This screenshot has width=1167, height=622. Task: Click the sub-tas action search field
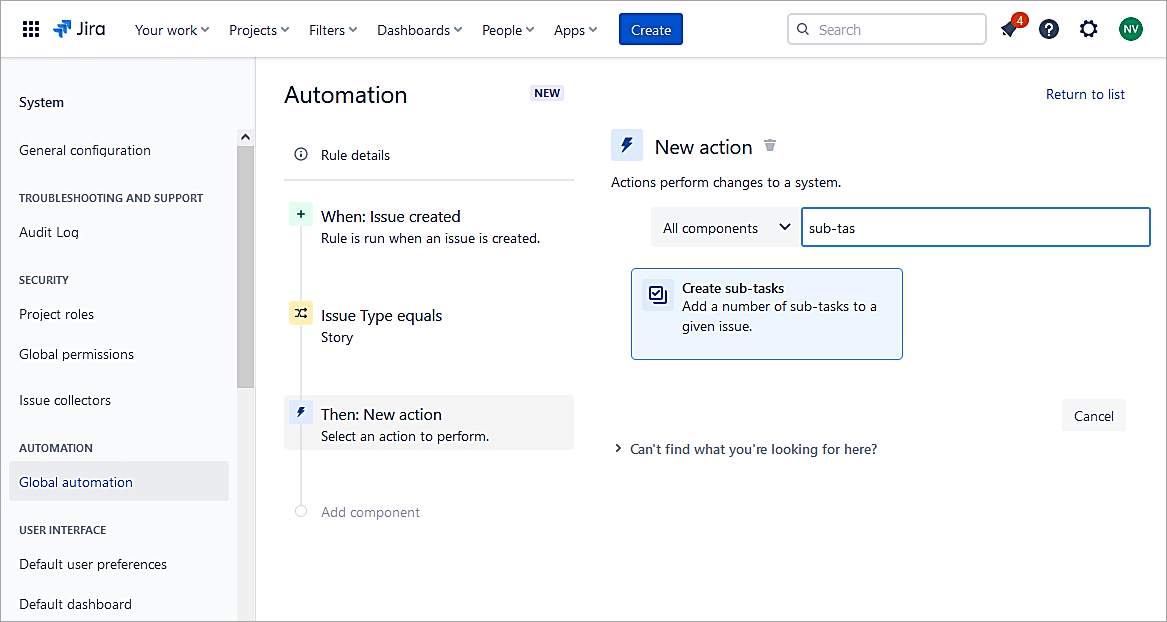tap(975, 228)
